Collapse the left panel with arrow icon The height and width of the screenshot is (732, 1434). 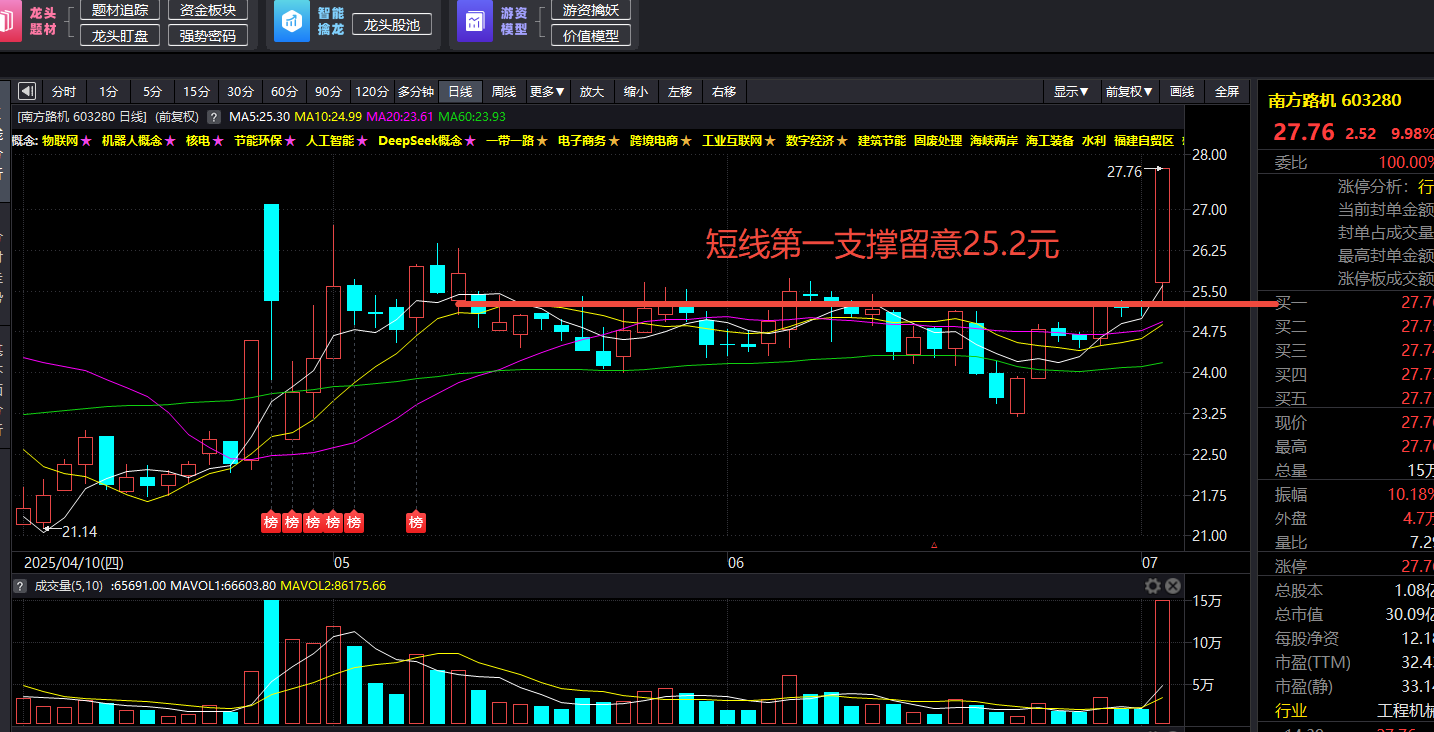click(27, 91)
